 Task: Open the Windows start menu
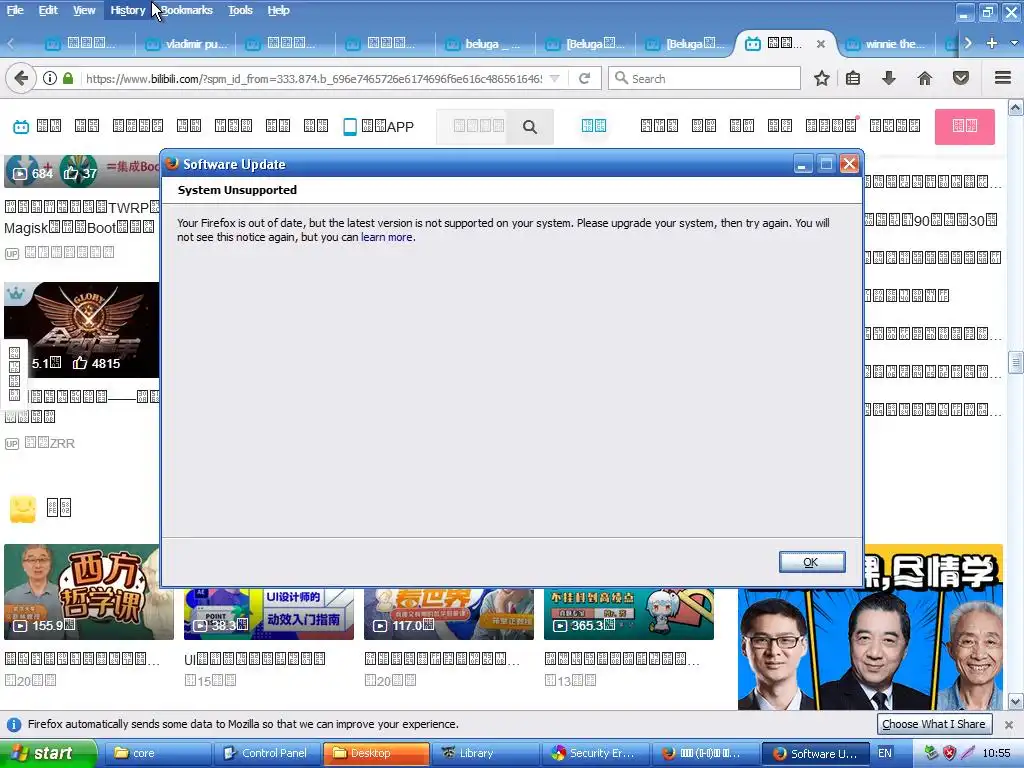(x=48, y=753)
